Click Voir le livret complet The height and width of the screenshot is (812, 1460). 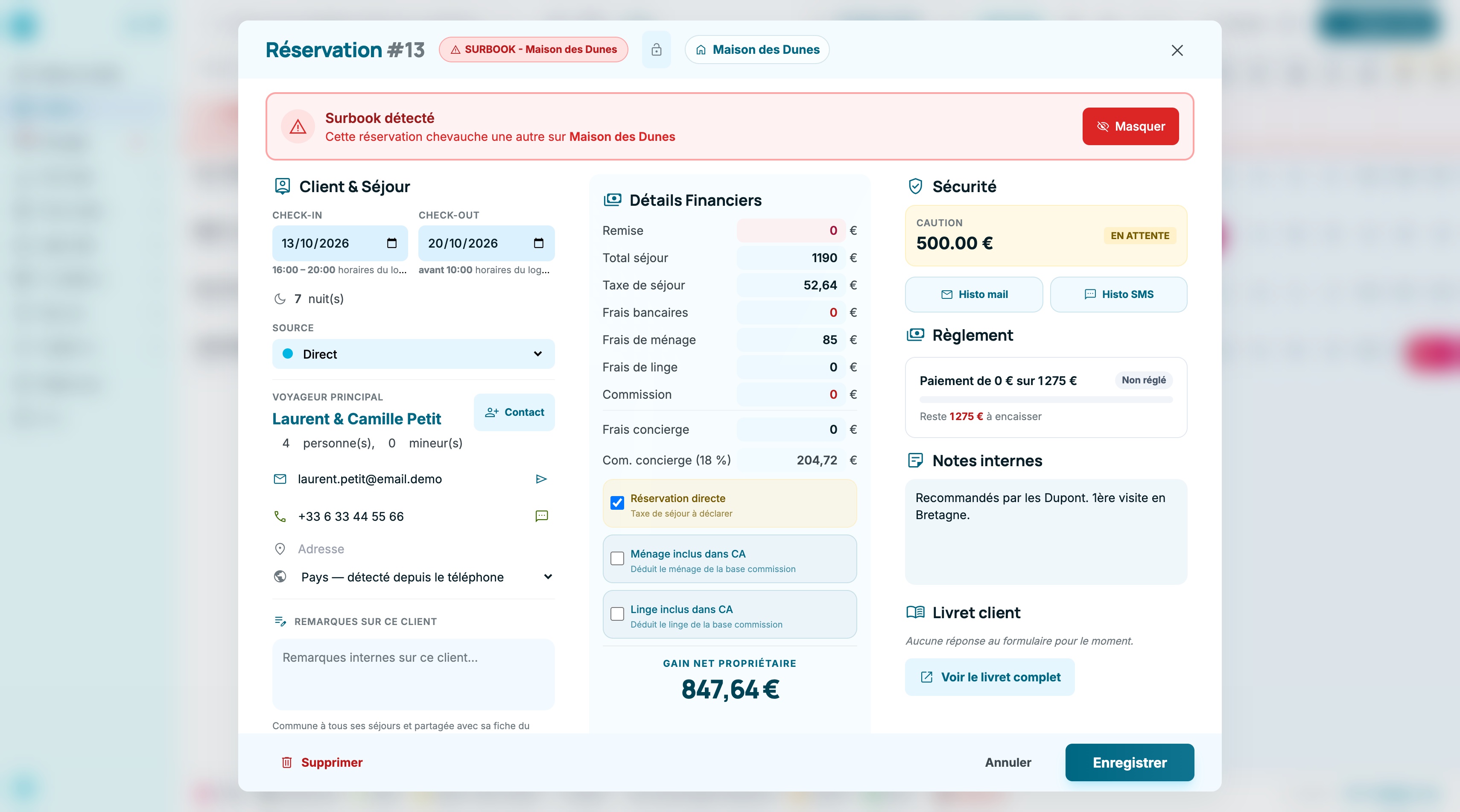point(990,677)
